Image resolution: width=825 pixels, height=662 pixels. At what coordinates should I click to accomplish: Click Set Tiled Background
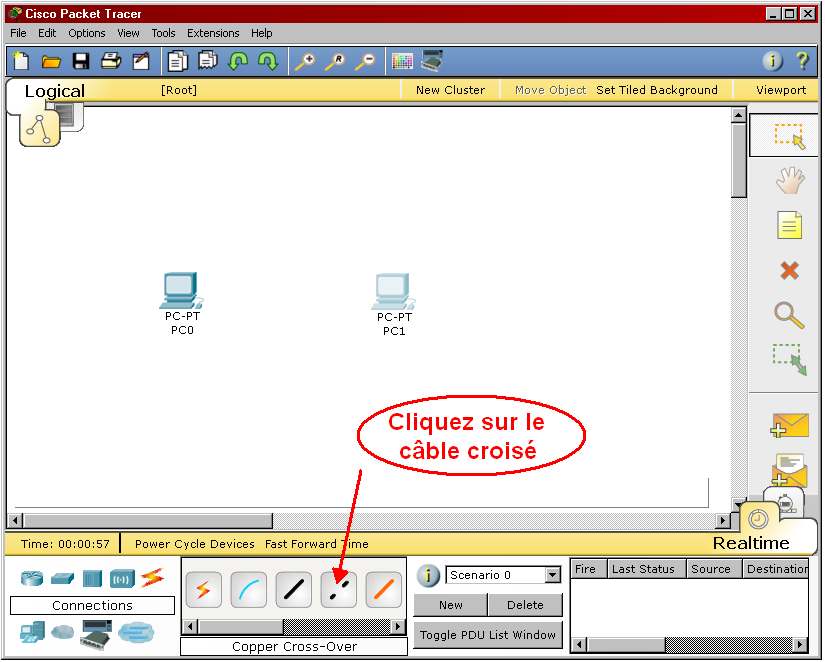[x=657, y=90]
